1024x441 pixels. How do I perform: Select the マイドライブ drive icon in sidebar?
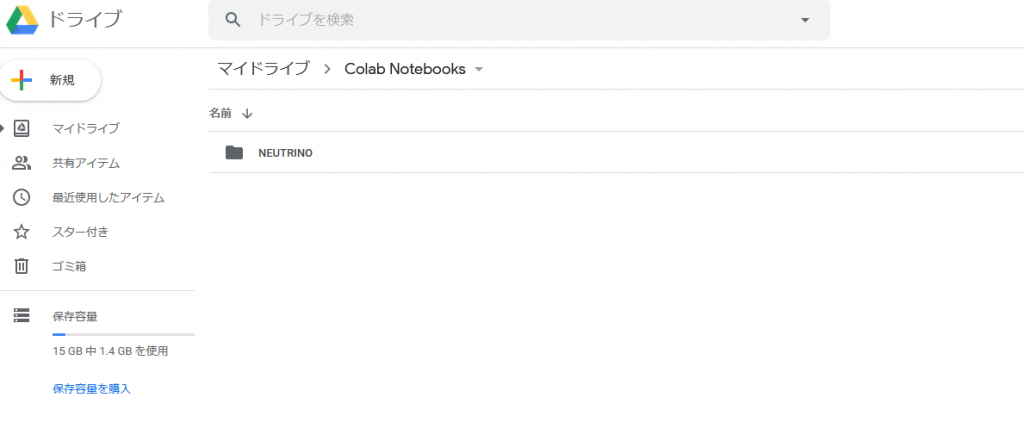tap(22, 128)
